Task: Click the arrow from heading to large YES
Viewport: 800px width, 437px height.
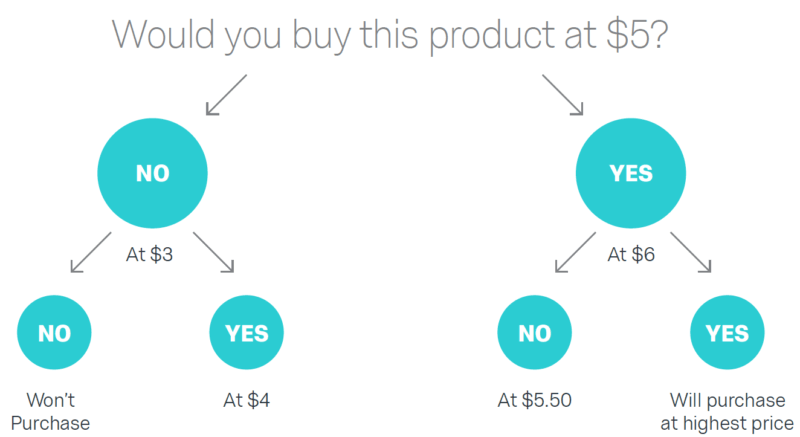Action: pyautogui.click(x=561, y=97)
